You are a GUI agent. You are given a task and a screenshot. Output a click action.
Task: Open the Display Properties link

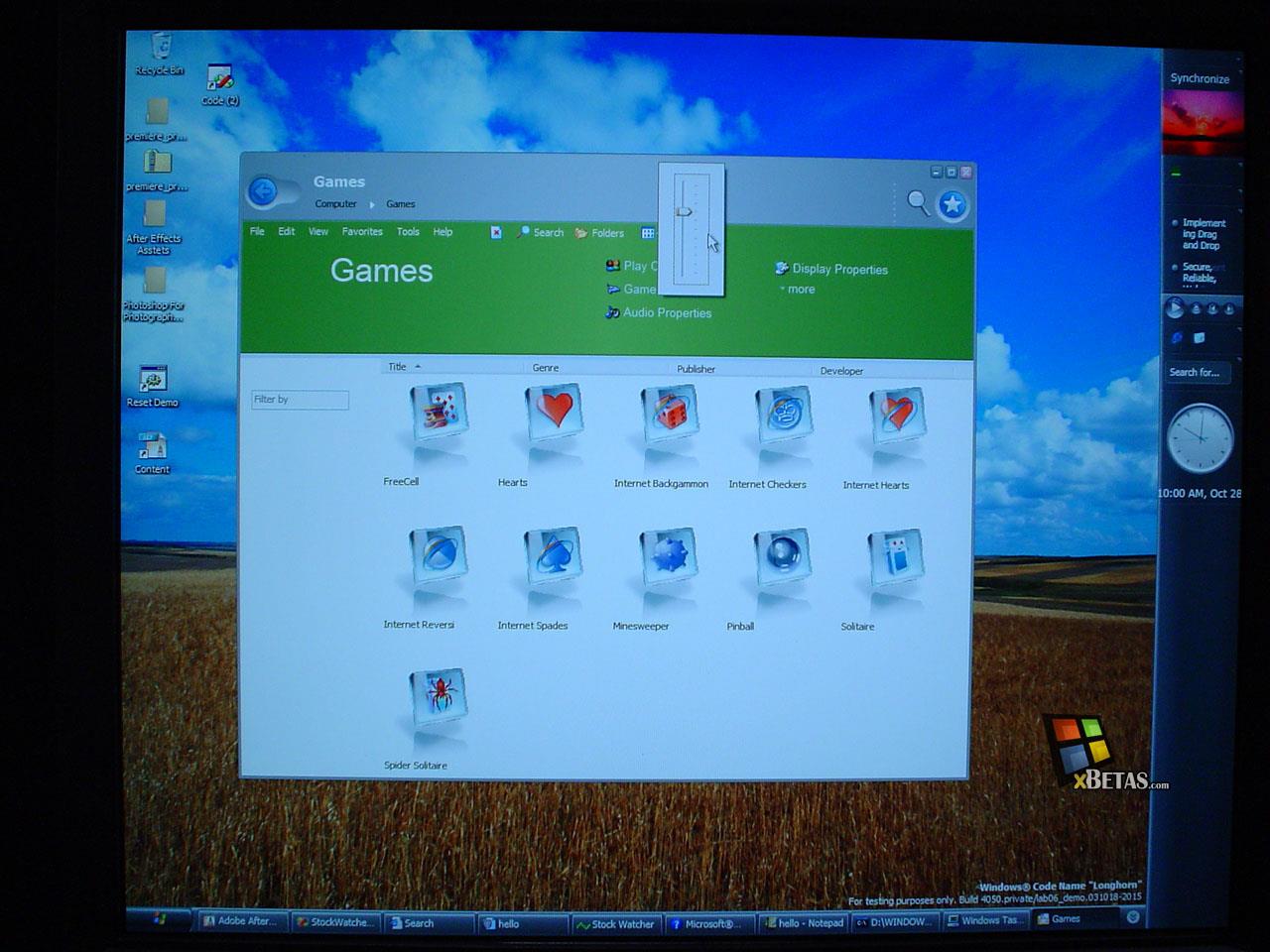[831, 269]
